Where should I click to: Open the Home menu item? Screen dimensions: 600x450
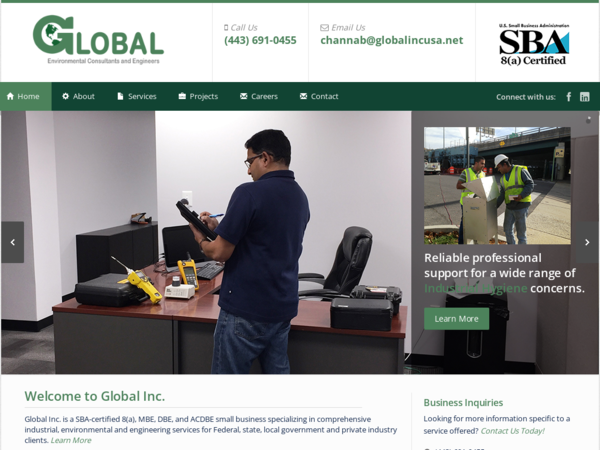pyautogui.click(x=26, y=96)
